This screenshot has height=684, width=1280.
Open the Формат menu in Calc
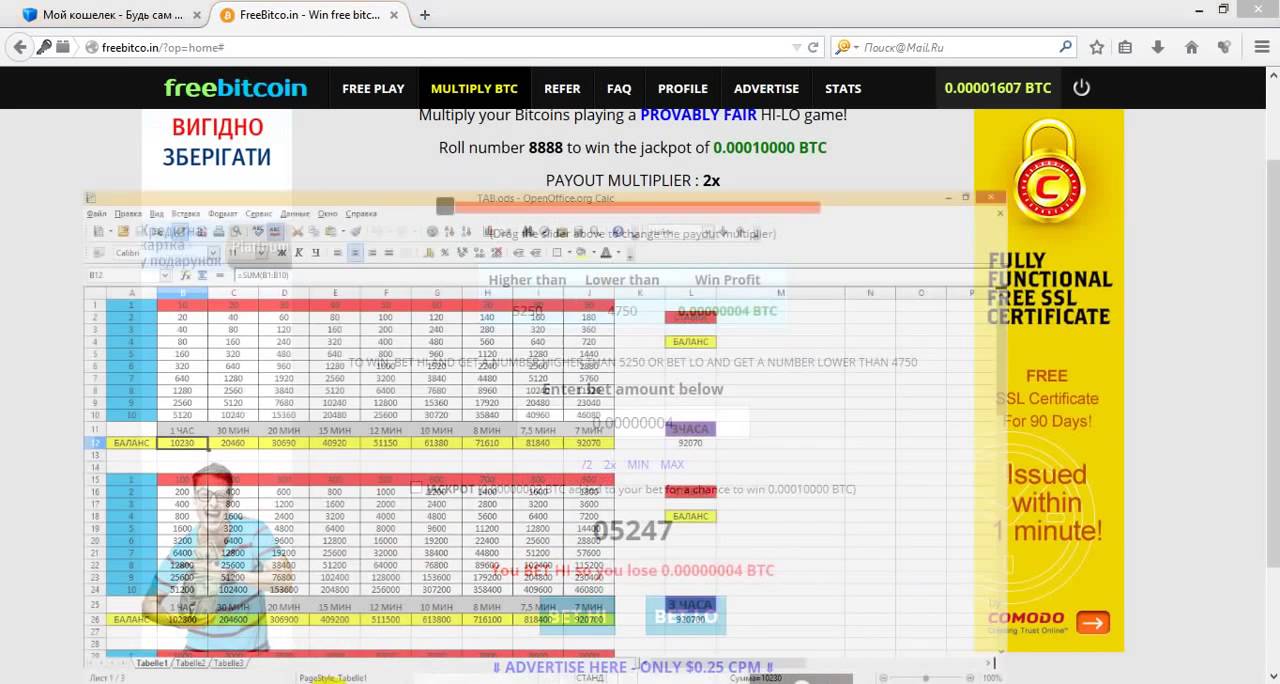(223, 213)
